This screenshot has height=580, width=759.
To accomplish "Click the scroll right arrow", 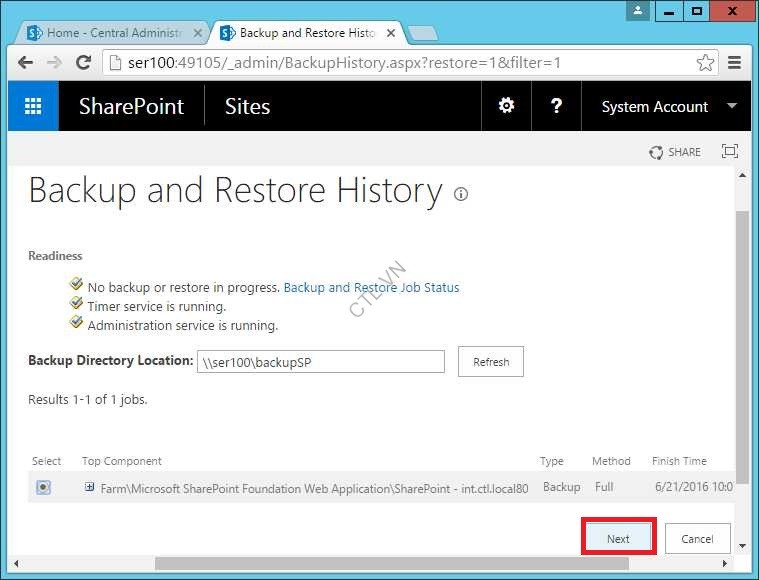I will [725, 564].
